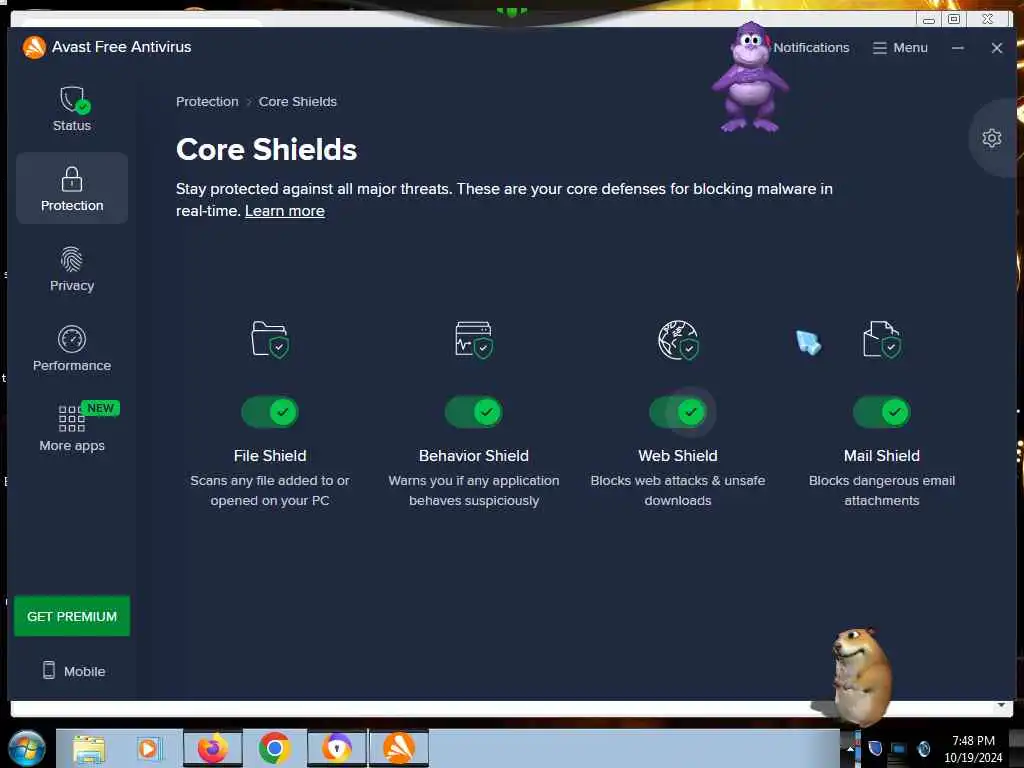Click the speaker icon in system tray
This screenshot has height=768, width=1024.
click(x=923, y=748)
